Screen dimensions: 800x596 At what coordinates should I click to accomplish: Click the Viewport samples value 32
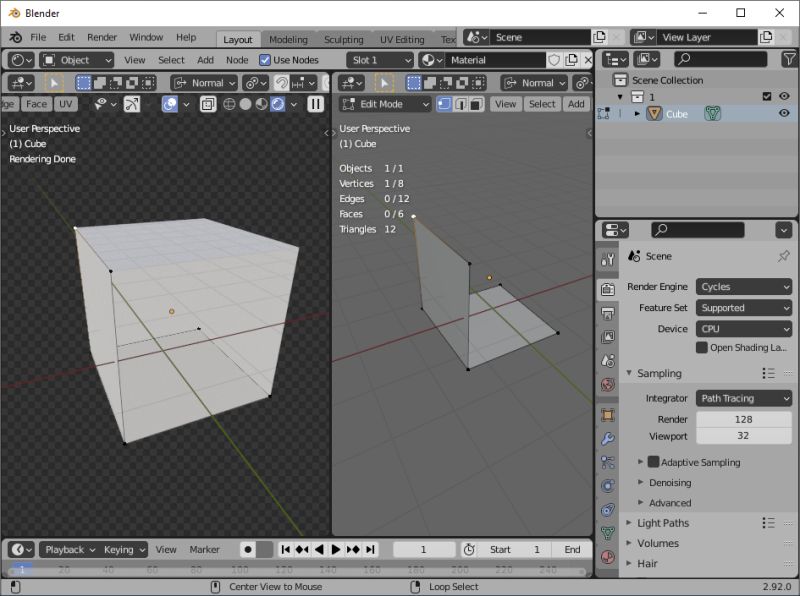pos(744,436)
